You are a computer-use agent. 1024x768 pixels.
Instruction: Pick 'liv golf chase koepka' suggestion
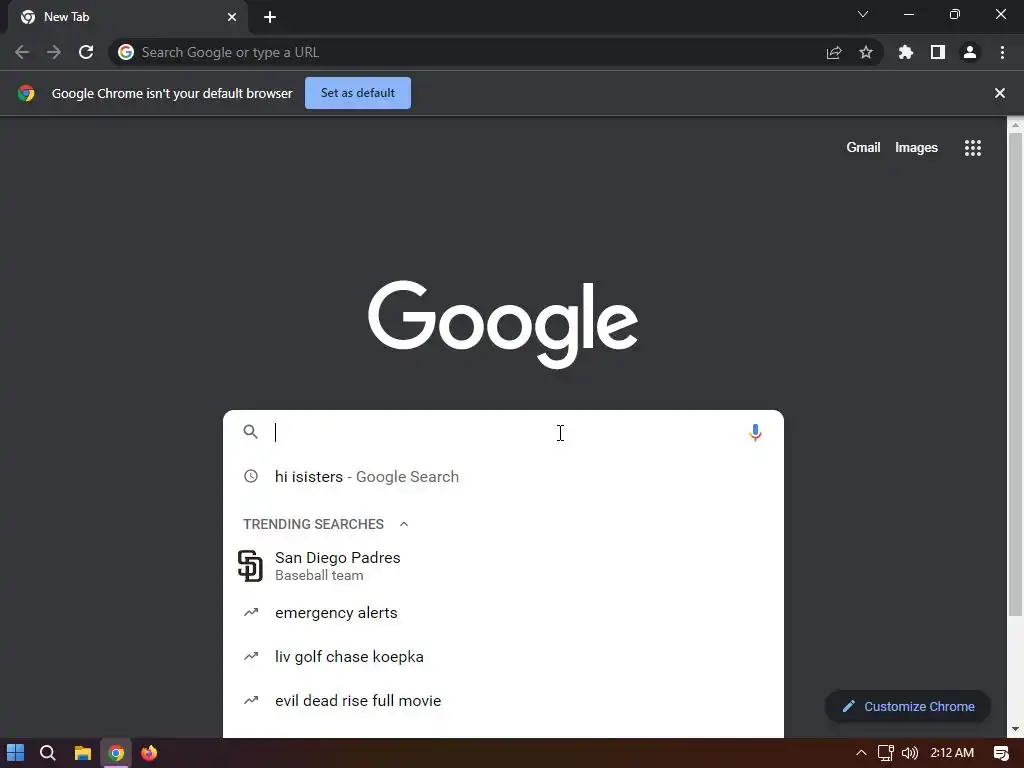[x=503, y=656]
